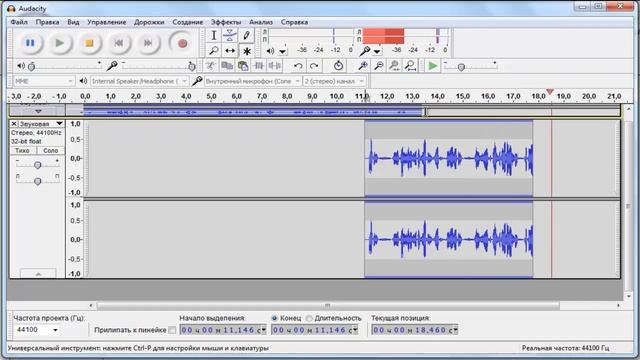Mute track with the Тихо button
Viewport: 640px width, 360px height.
[x=22, y=151]
